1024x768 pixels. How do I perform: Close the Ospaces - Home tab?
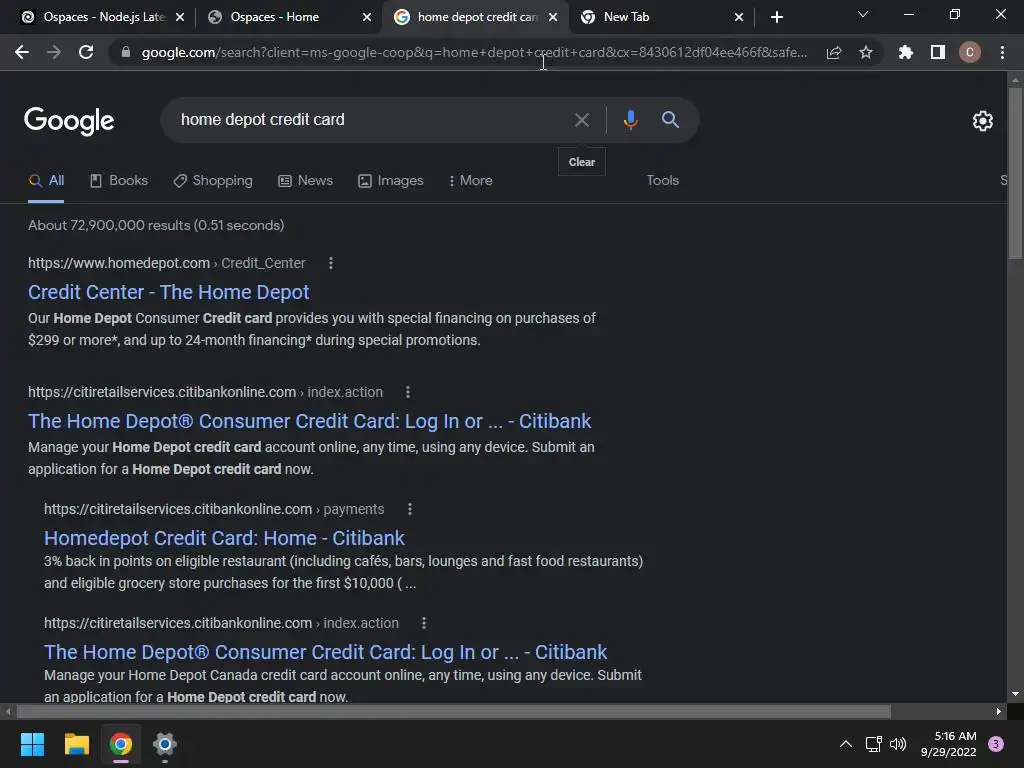[x=367, y=17]
